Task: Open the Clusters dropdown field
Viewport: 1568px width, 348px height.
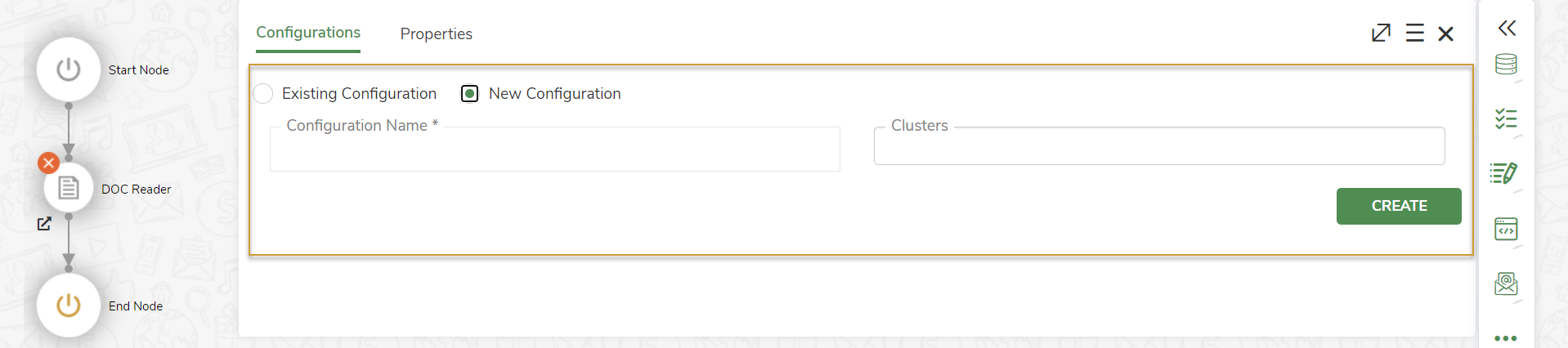Action: click(1158, 147)
